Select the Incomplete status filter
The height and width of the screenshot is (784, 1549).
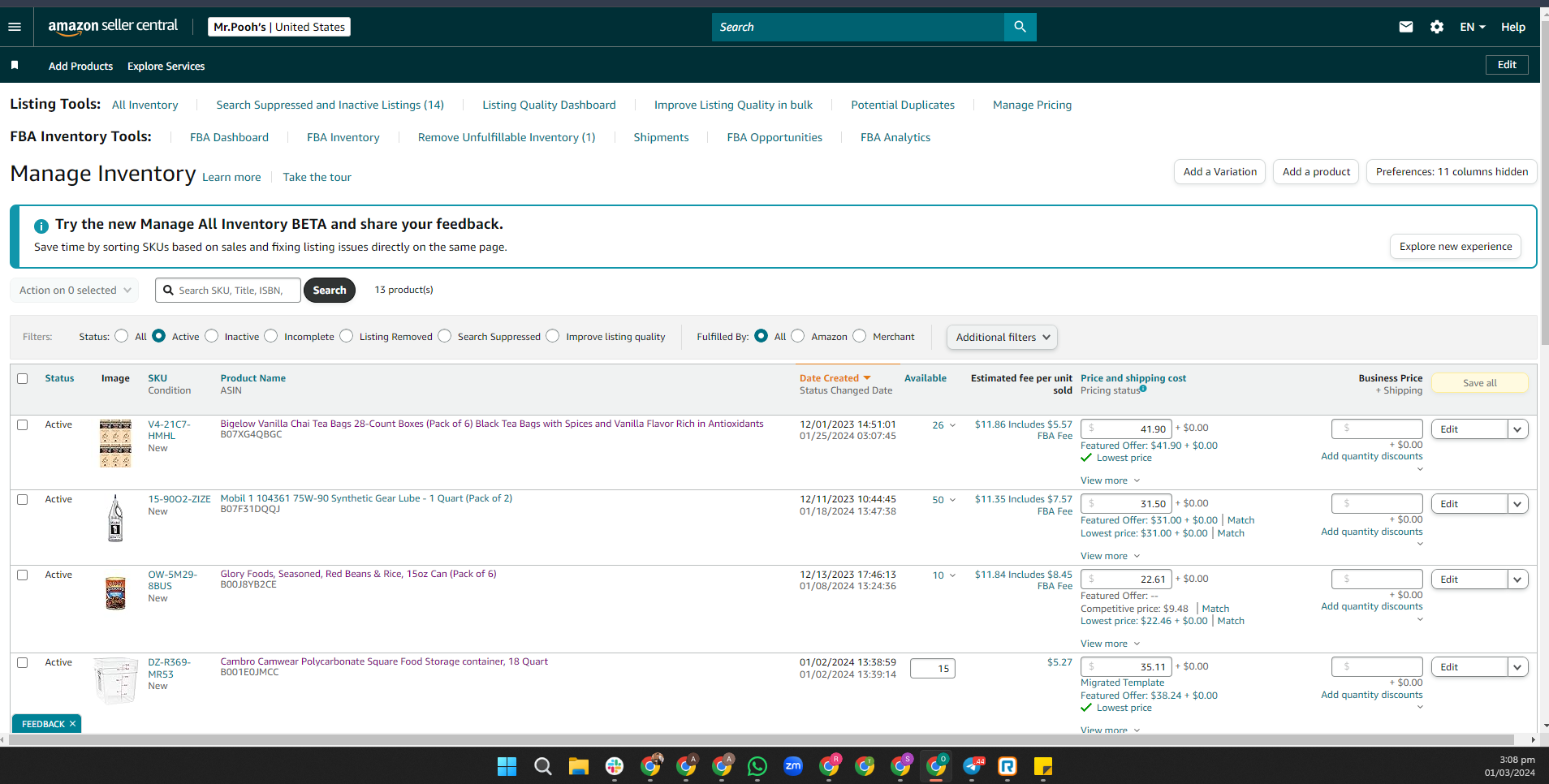click(271, 336)
